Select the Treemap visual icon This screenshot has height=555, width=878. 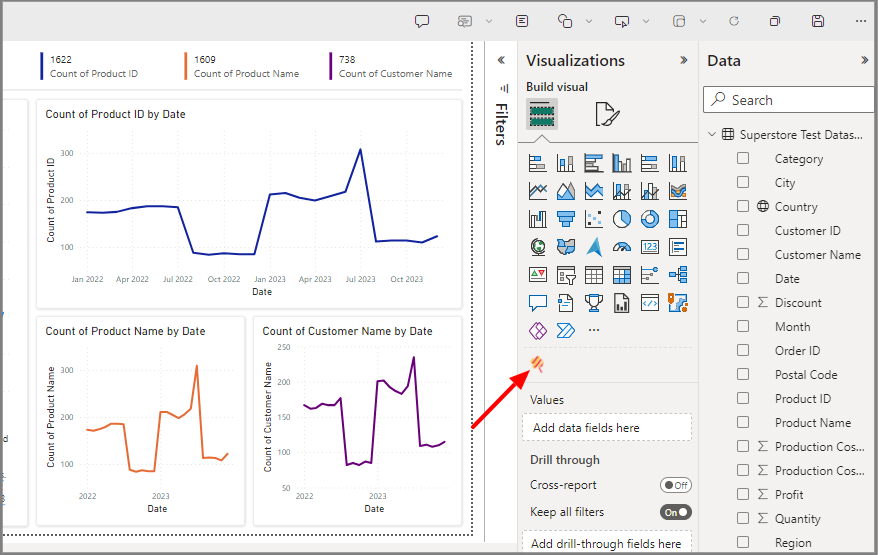678,219
